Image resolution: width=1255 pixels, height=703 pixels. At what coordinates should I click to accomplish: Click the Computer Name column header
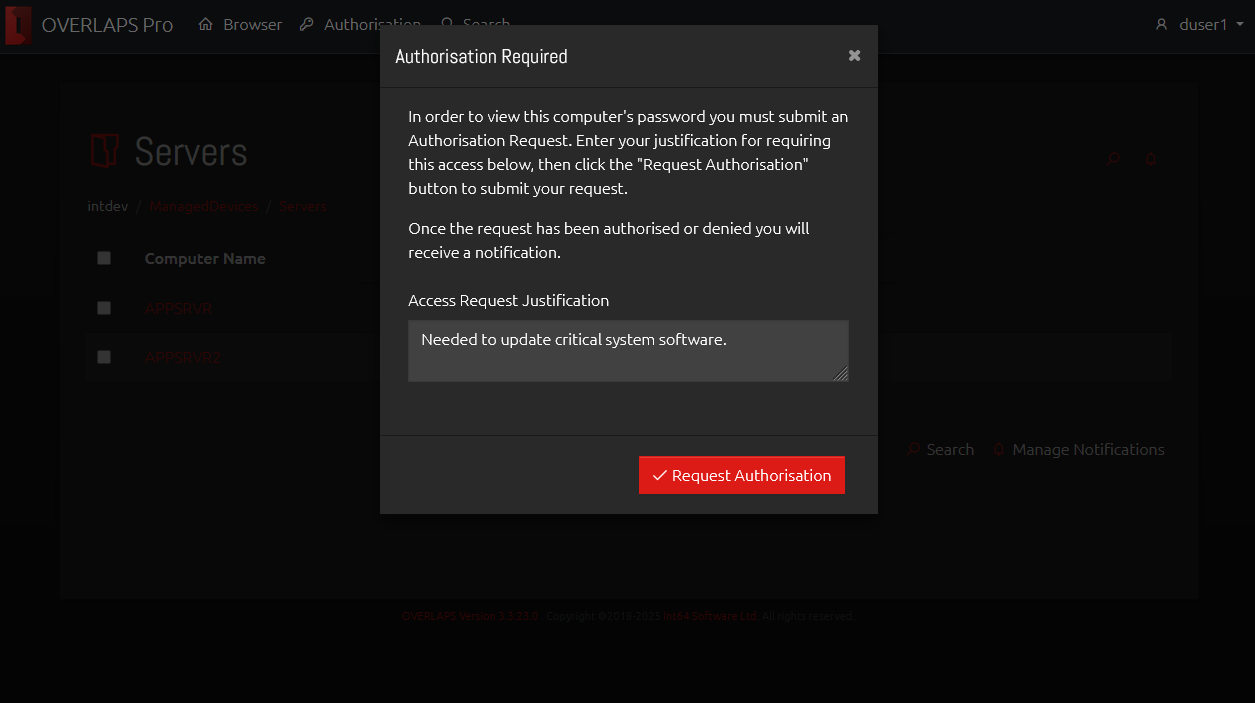click(x=205, y=258)
